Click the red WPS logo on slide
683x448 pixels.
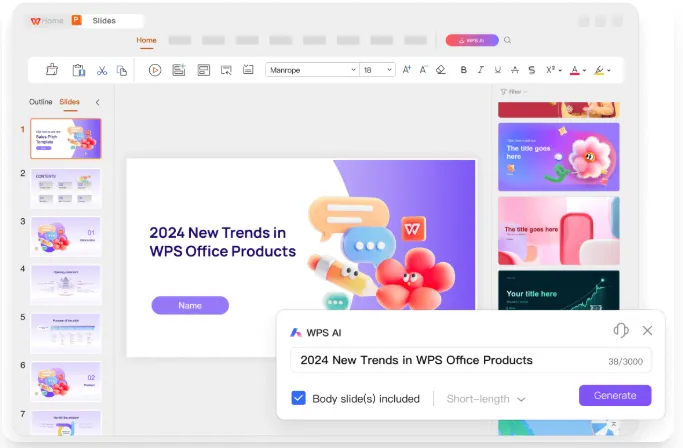(413, 228)
